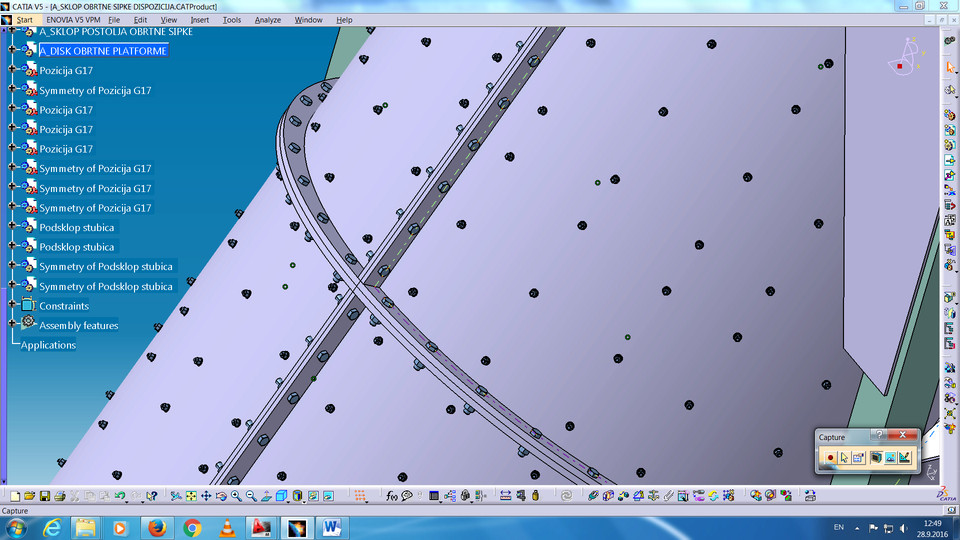Click the Print icon in bottom toolbar

[59, 496]
